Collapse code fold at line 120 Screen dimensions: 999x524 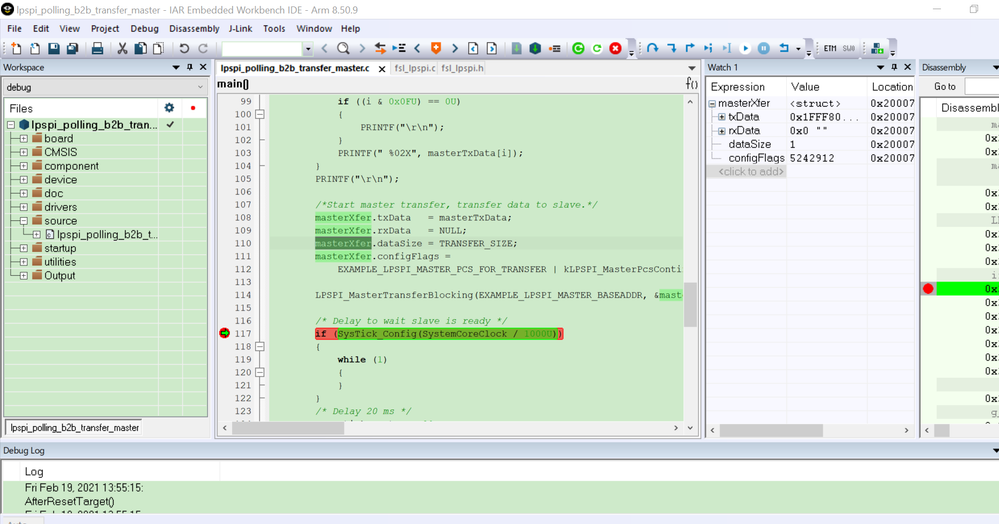pyautogui.click(x=260, y=372)
